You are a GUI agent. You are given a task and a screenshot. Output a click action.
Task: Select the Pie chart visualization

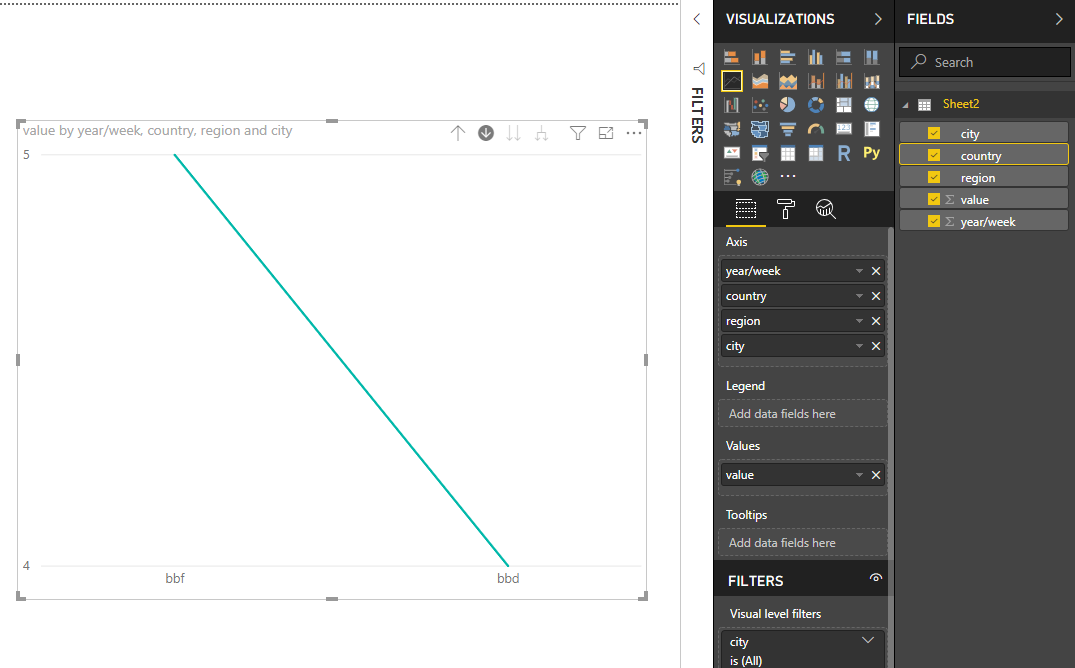click(x=788, y=105)
